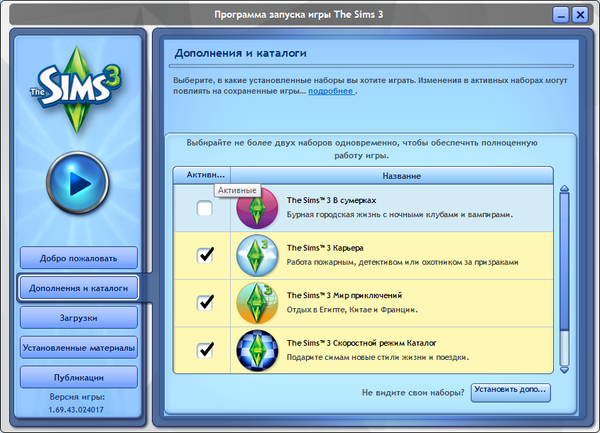This screenshot has width=600, height=433.
Task: Follow the подробнее link
Action: (x=330, y=91)
